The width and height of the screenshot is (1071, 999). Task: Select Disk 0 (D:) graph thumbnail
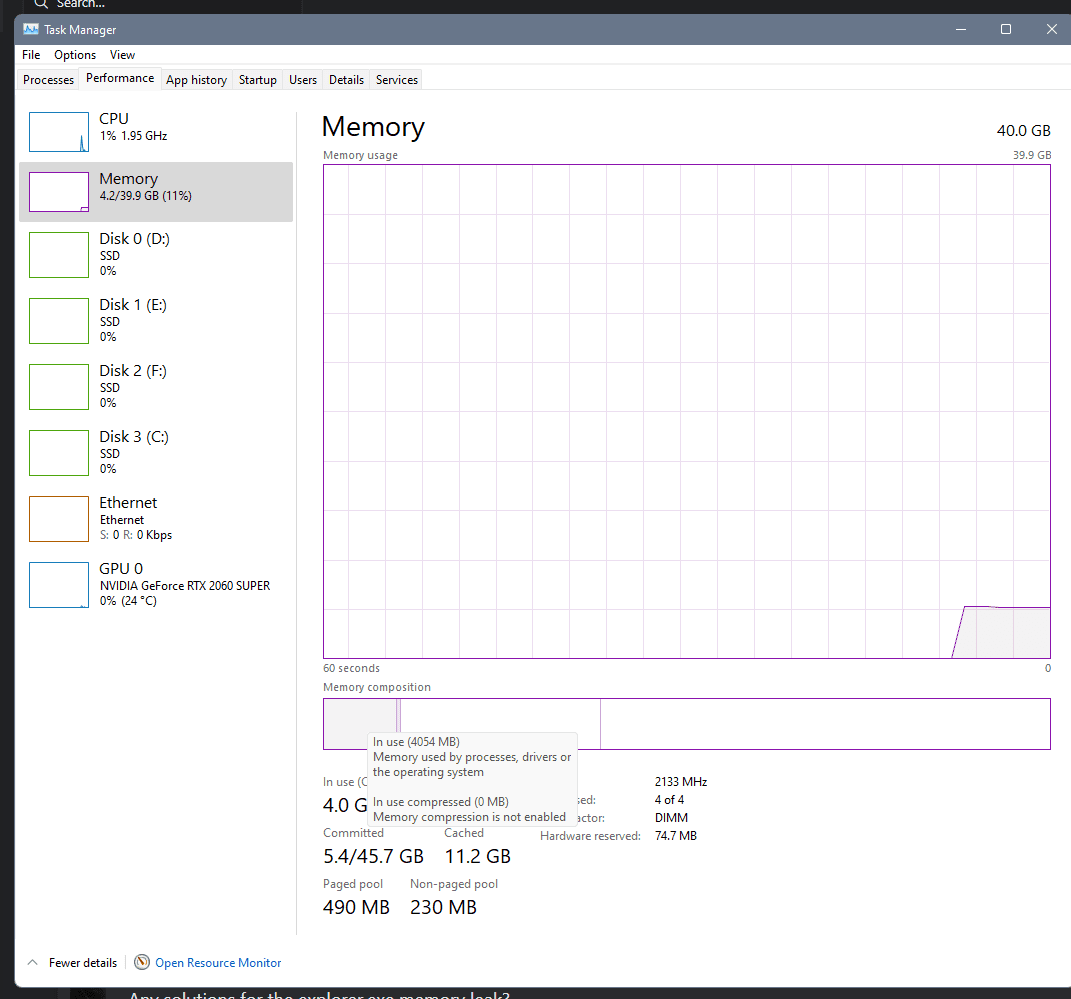point(59,255)
